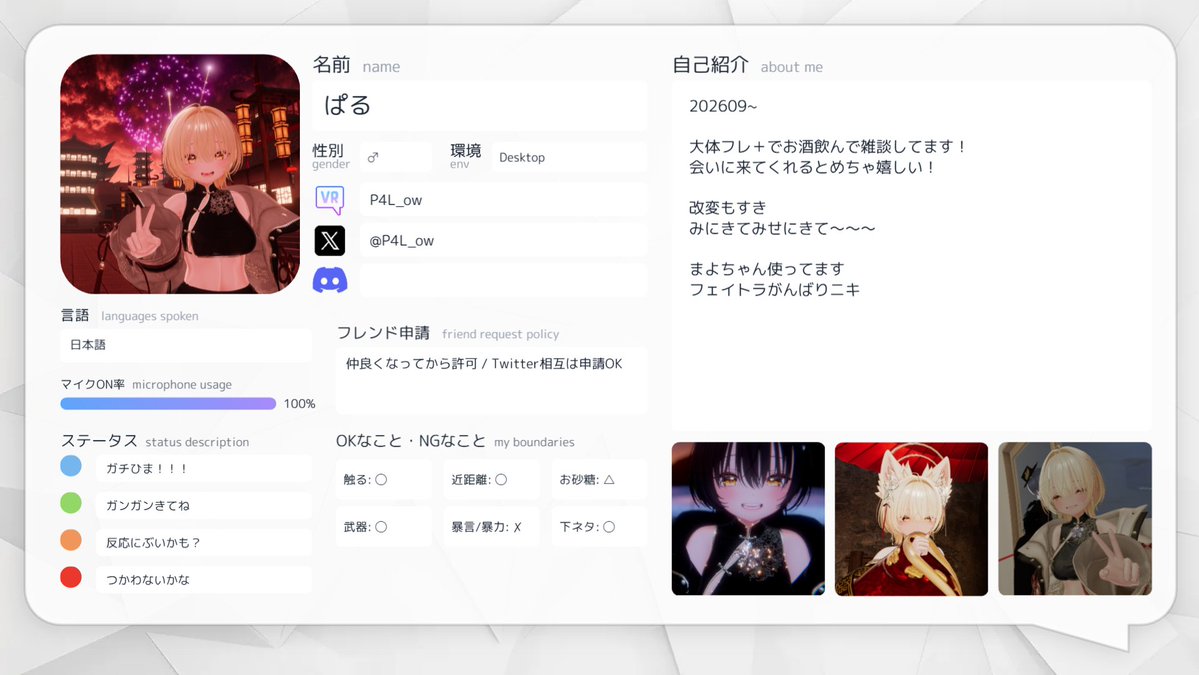Click the line まよちゃん使ってます

click(766, 269)
